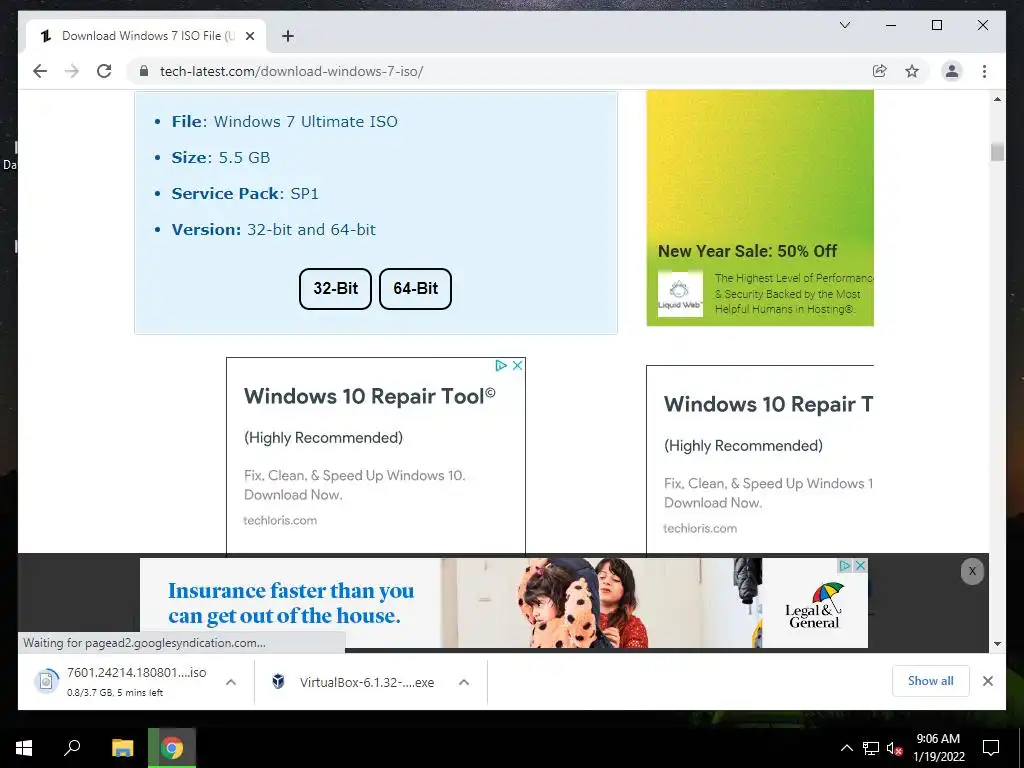Close the downloads bar
Image resolution: width=1024 pixels, height=768 pixels.
pos(987,681)
